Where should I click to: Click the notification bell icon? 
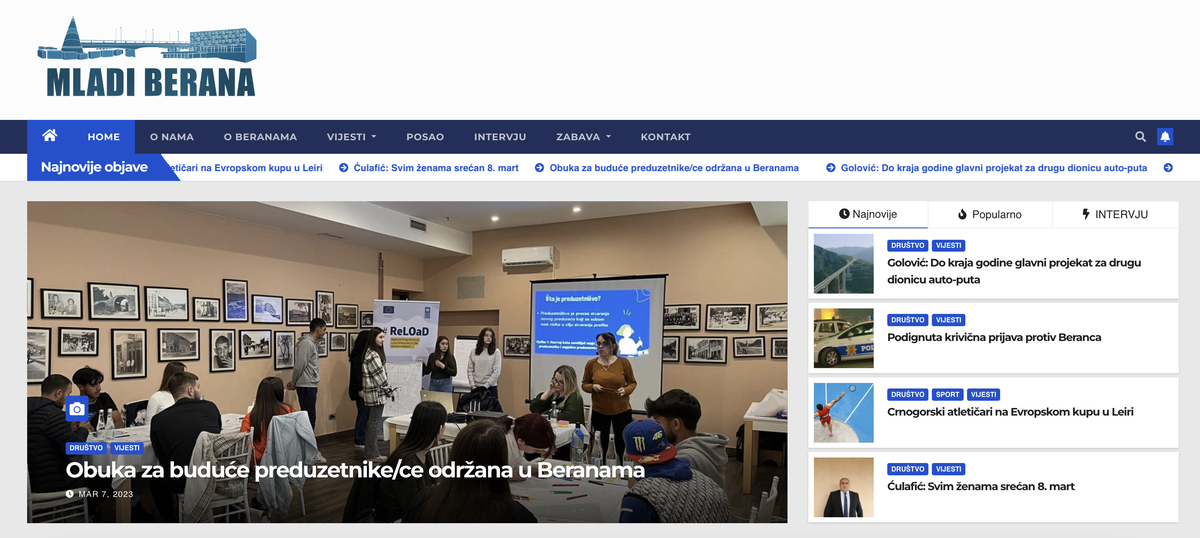point(1165,137)
